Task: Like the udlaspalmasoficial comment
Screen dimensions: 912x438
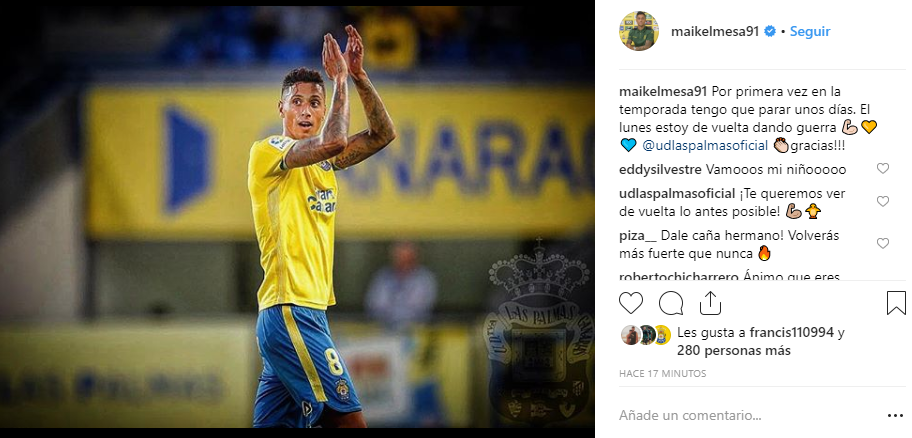Action: 882,201
